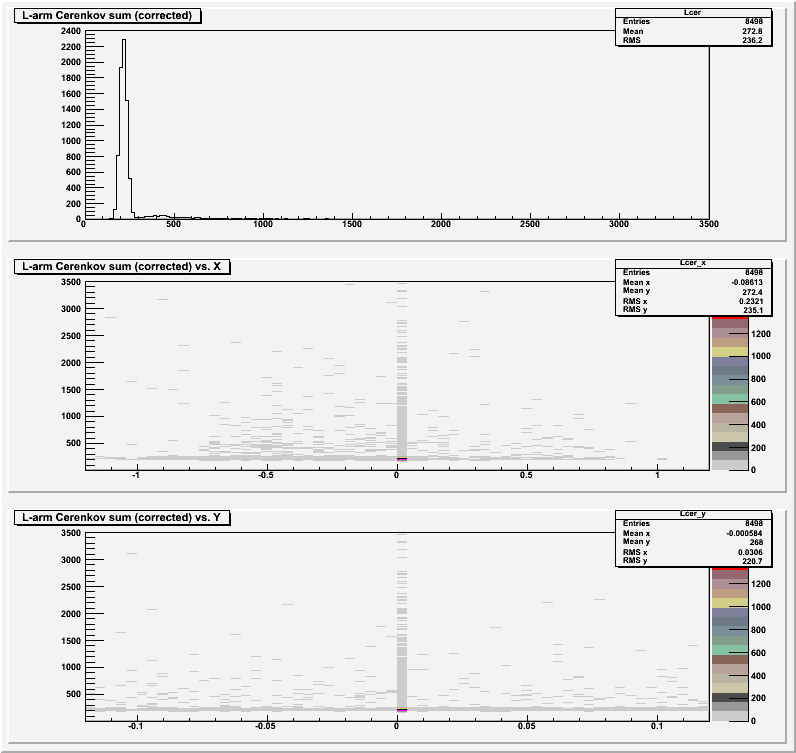Pick the dark gray swatch near 200 in the vs. X palette

pyautogui.click(x=729, y=446)
